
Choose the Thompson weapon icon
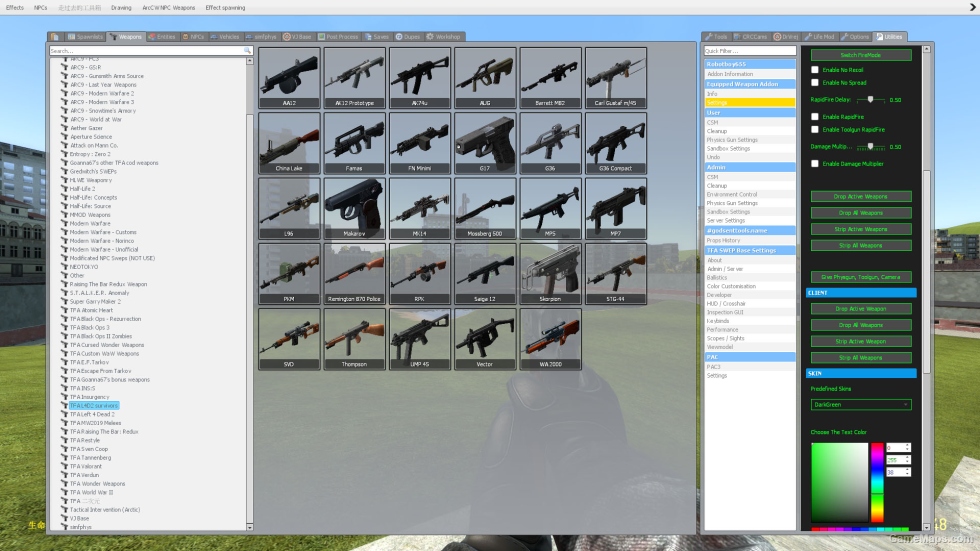pos(354,339)
